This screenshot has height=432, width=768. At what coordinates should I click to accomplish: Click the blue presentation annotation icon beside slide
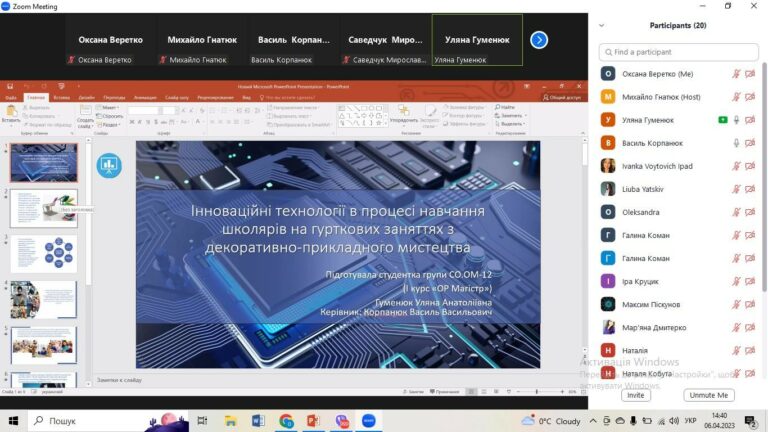point(109,166)
